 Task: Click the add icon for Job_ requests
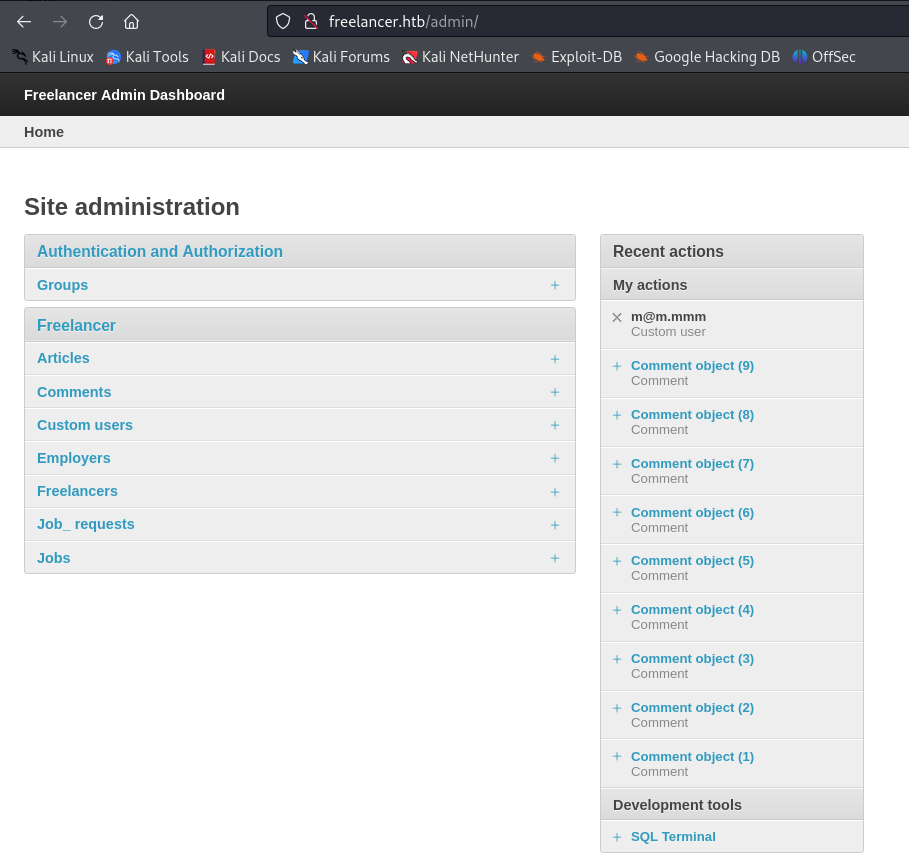tap(555, 525)
